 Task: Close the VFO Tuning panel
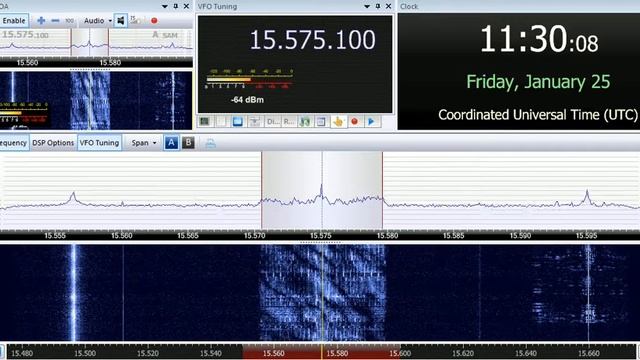(389, 6)
